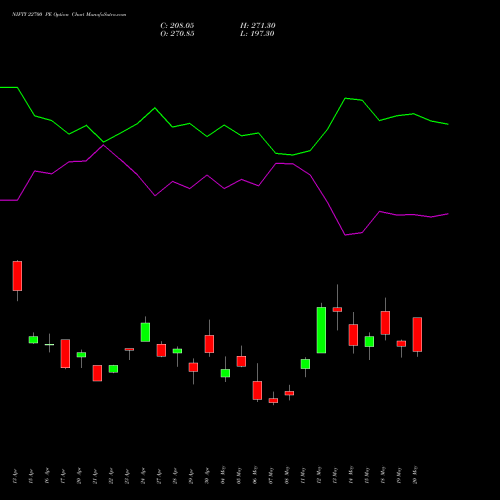Click the '12 May' date axis label
This screenshot has height=500, width=500.
(319, 475)
